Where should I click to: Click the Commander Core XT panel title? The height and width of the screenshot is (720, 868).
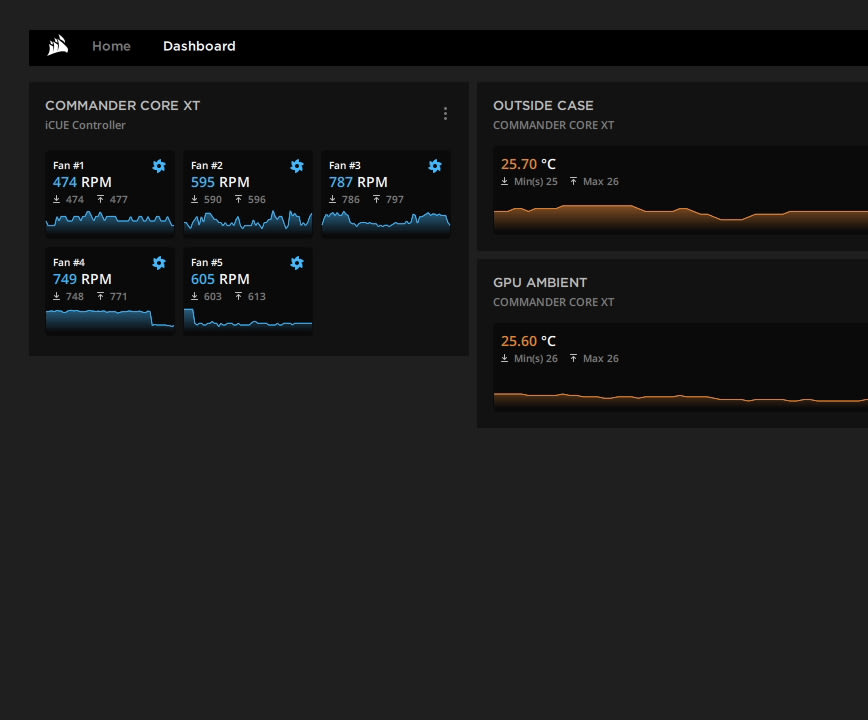coord(123,105)
